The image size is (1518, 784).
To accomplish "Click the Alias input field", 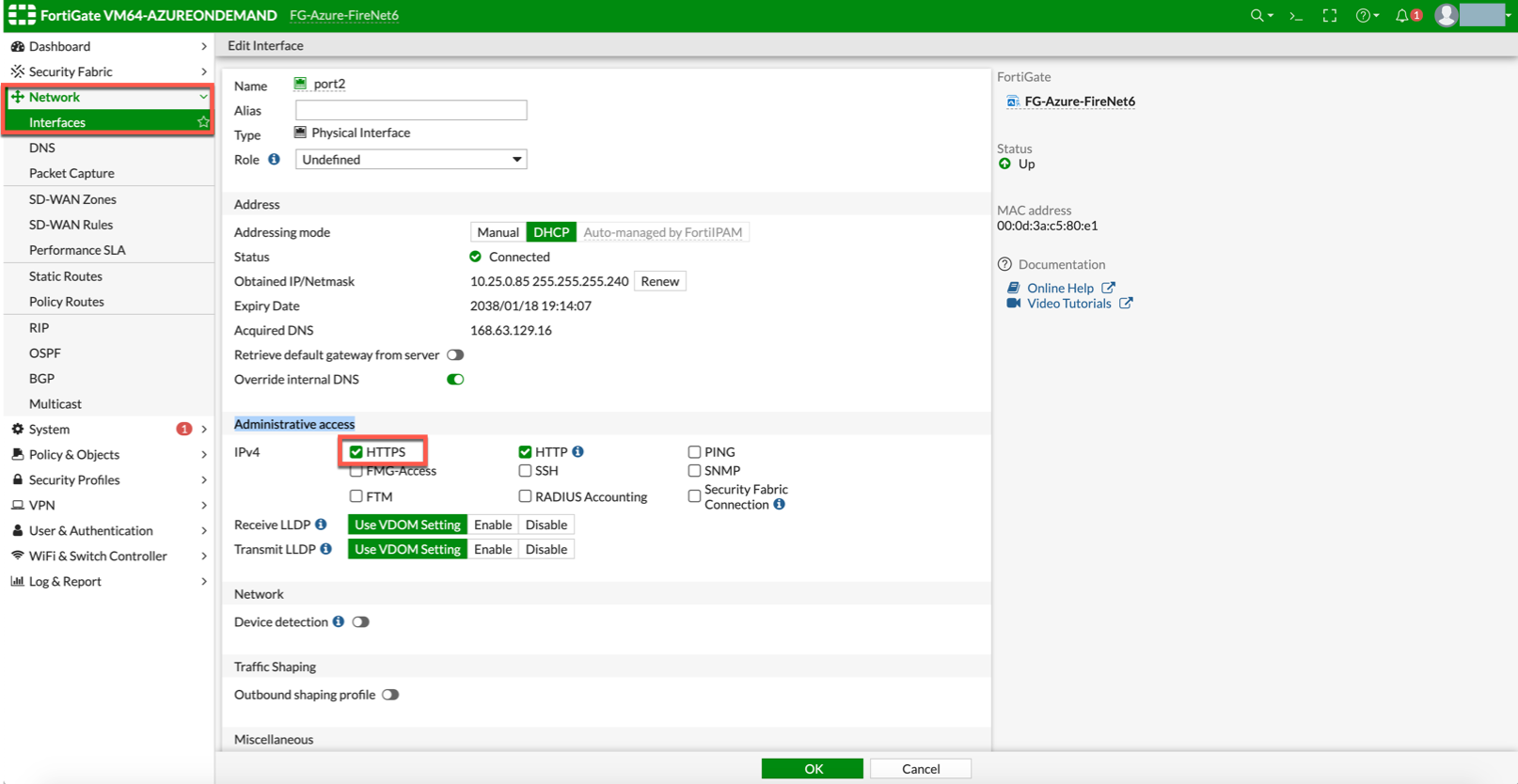I will click(x=411, y=110).
